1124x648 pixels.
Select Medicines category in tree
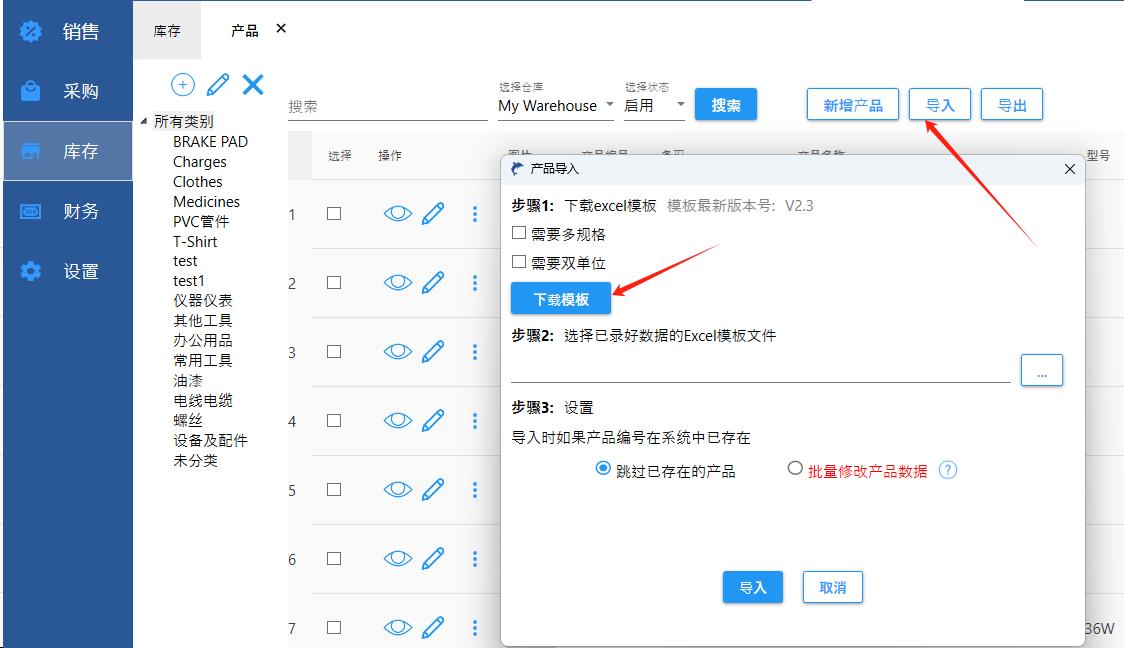[x=206, y=201]
